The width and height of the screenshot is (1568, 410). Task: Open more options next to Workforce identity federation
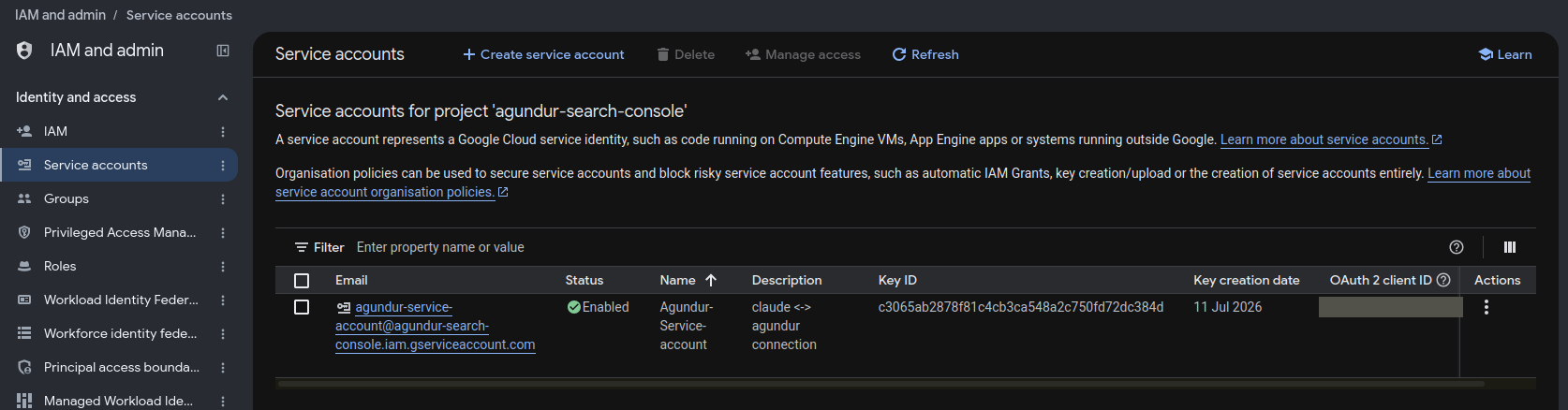[223, 334]
